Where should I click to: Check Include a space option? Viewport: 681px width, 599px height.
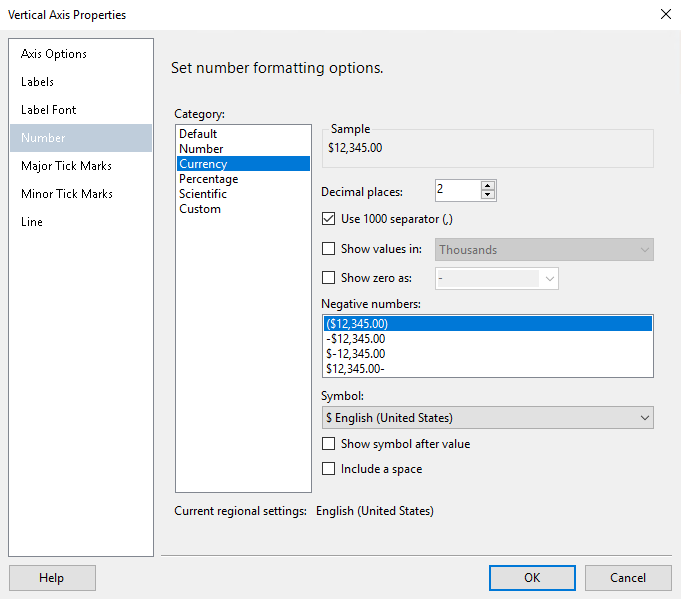point(328,469)
